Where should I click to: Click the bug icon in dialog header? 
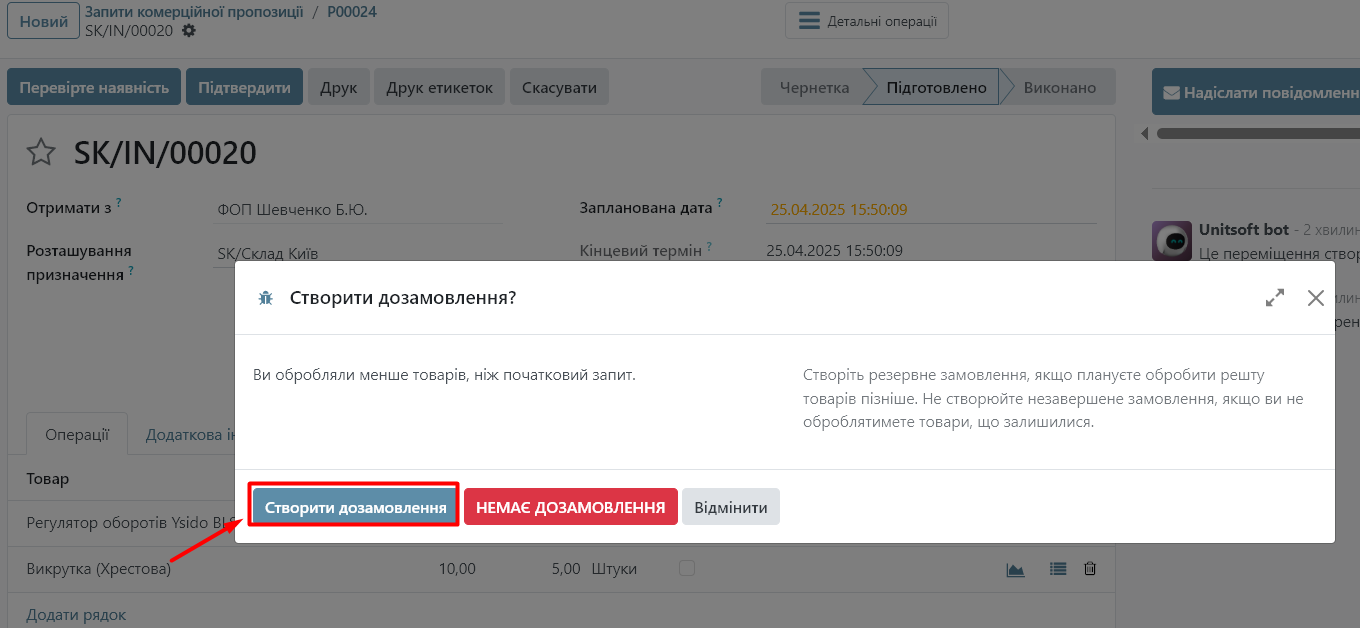pos(265,298)
